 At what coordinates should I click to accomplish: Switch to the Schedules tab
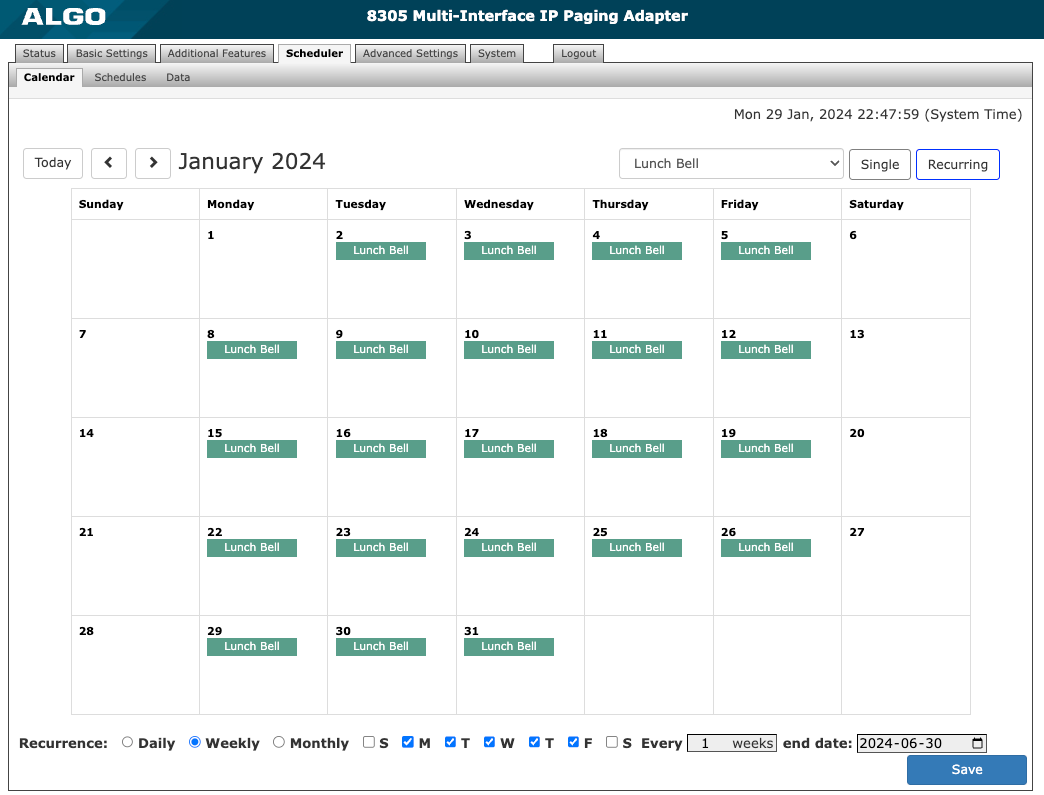[119, 77]
